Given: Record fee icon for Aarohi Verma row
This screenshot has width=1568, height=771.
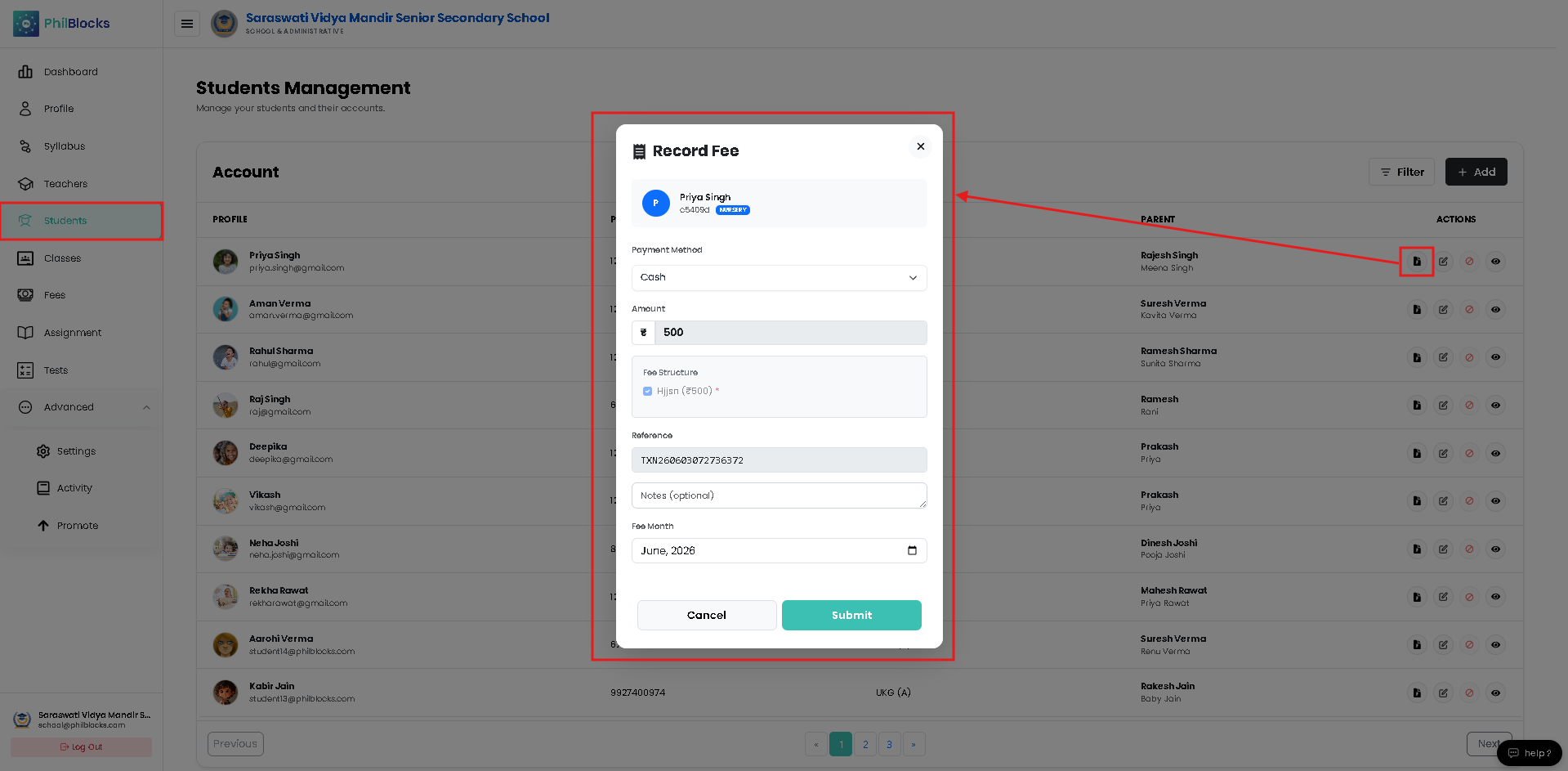Looking at the screenshot, I should click(1417, 645).
